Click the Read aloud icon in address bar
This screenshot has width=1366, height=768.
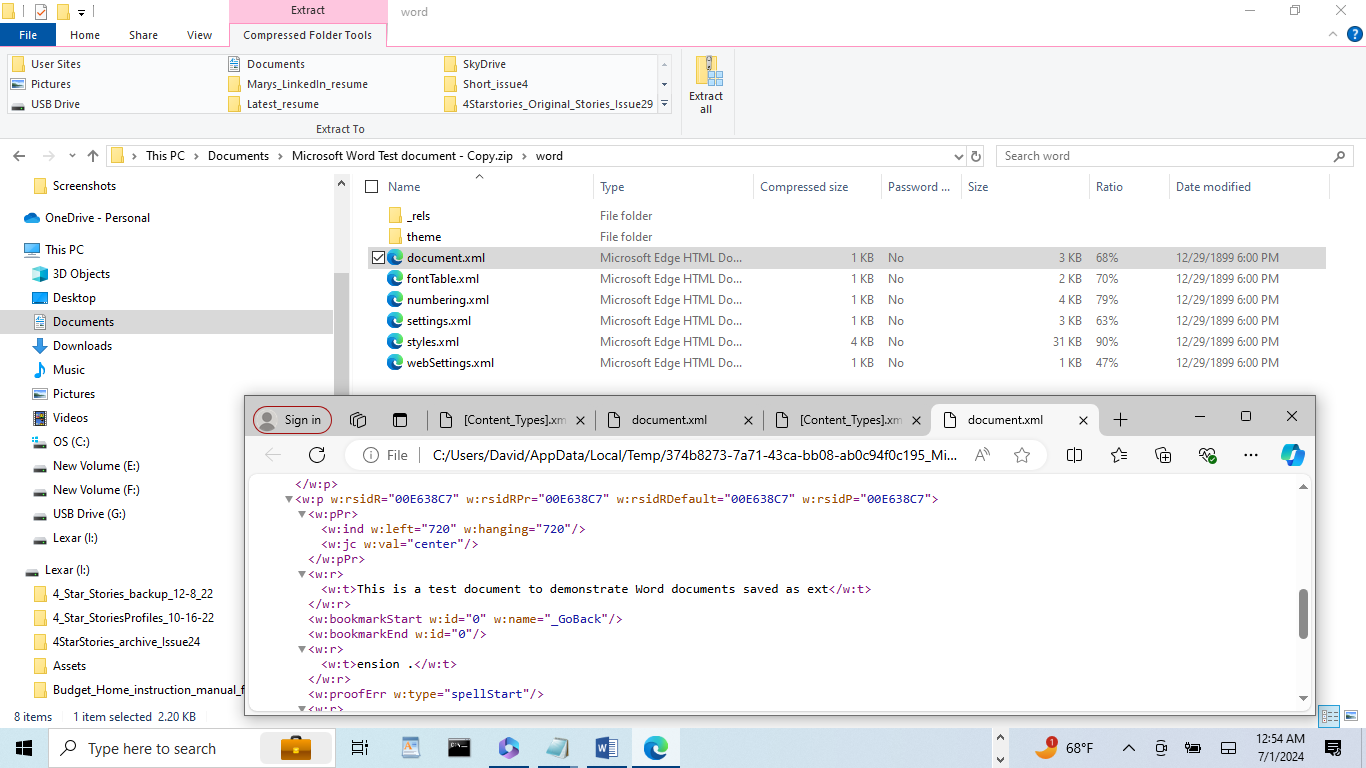coord(982,455)
